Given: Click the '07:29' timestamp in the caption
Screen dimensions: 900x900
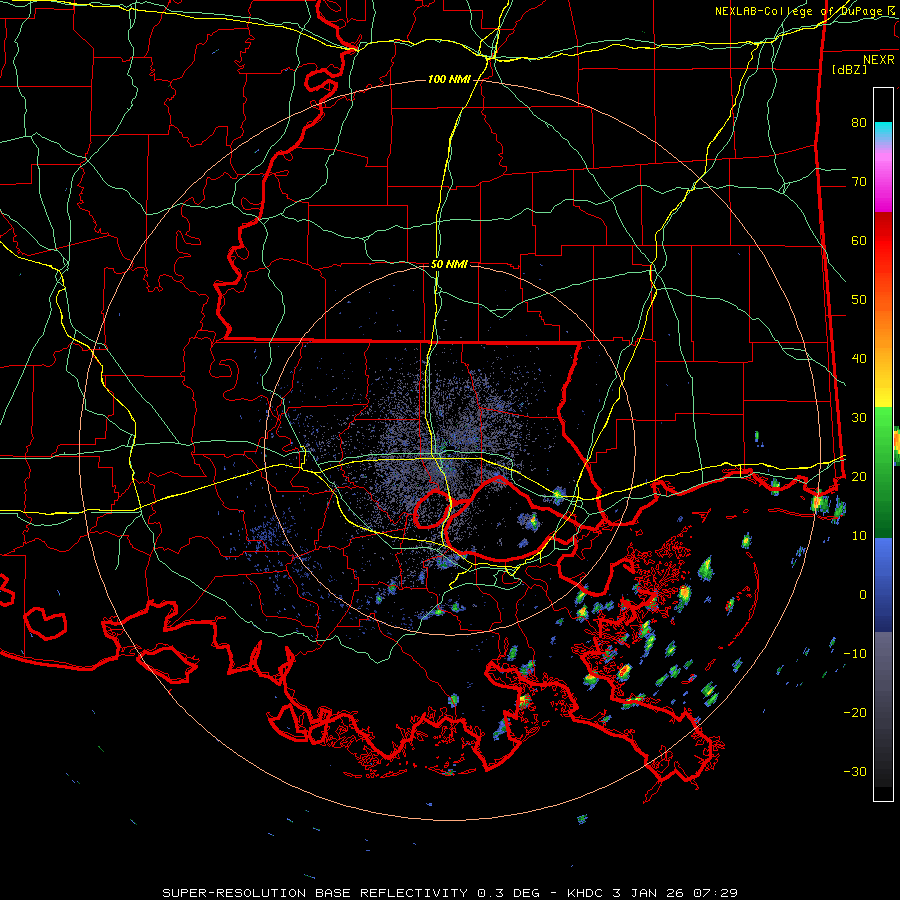Looking at the screenshot, I should [715, 893].
